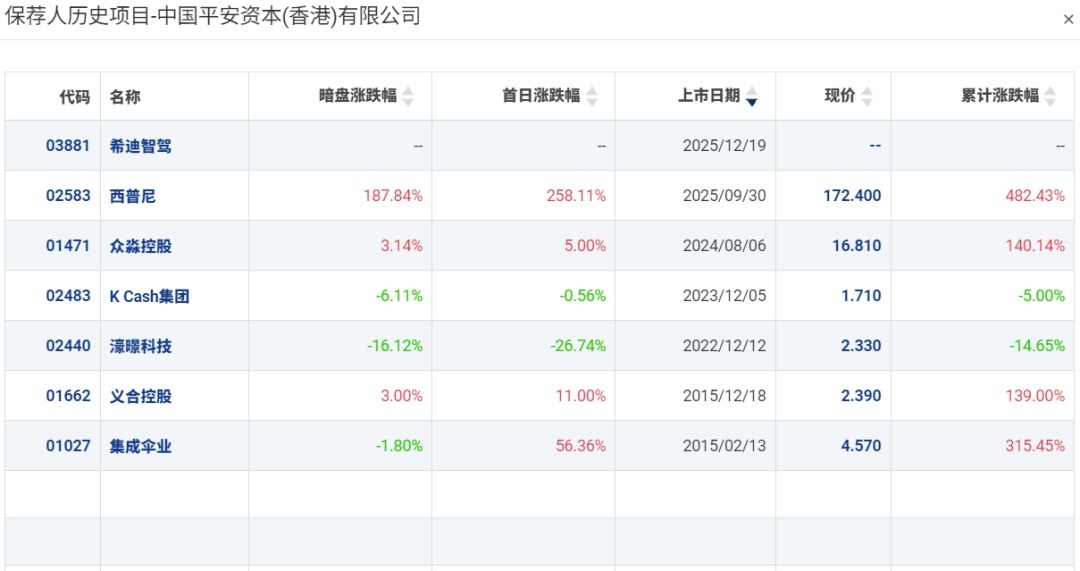The height and width of the screenshot is (571, 1080).
Task: Sort by 累计涨跌幅 column arrows
Action: click(1050, 96)
